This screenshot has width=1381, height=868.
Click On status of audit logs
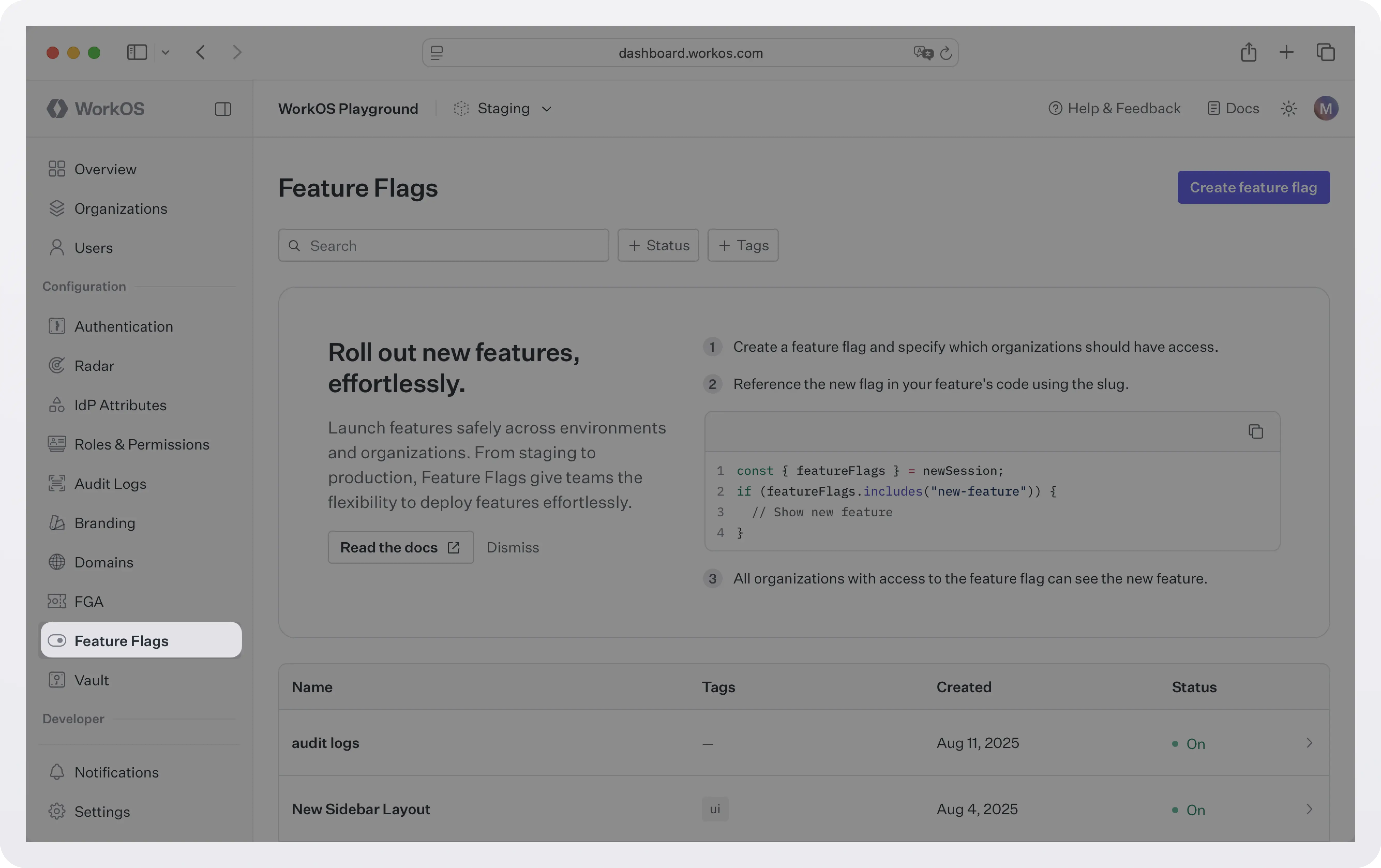(x=1188, y=744)
